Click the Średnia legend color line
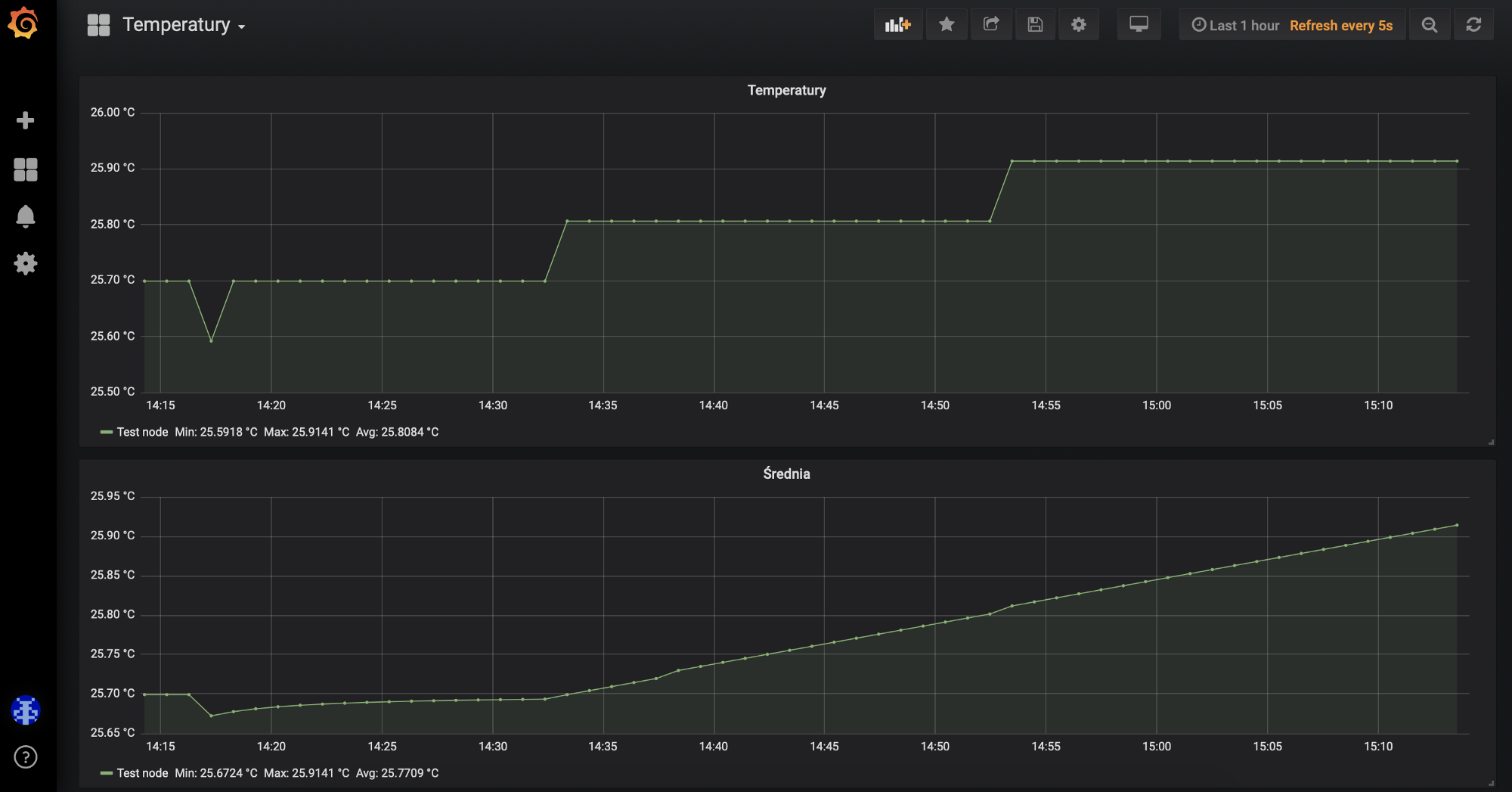This screenshot has height=792, width=1512. [x=107, y=773]
